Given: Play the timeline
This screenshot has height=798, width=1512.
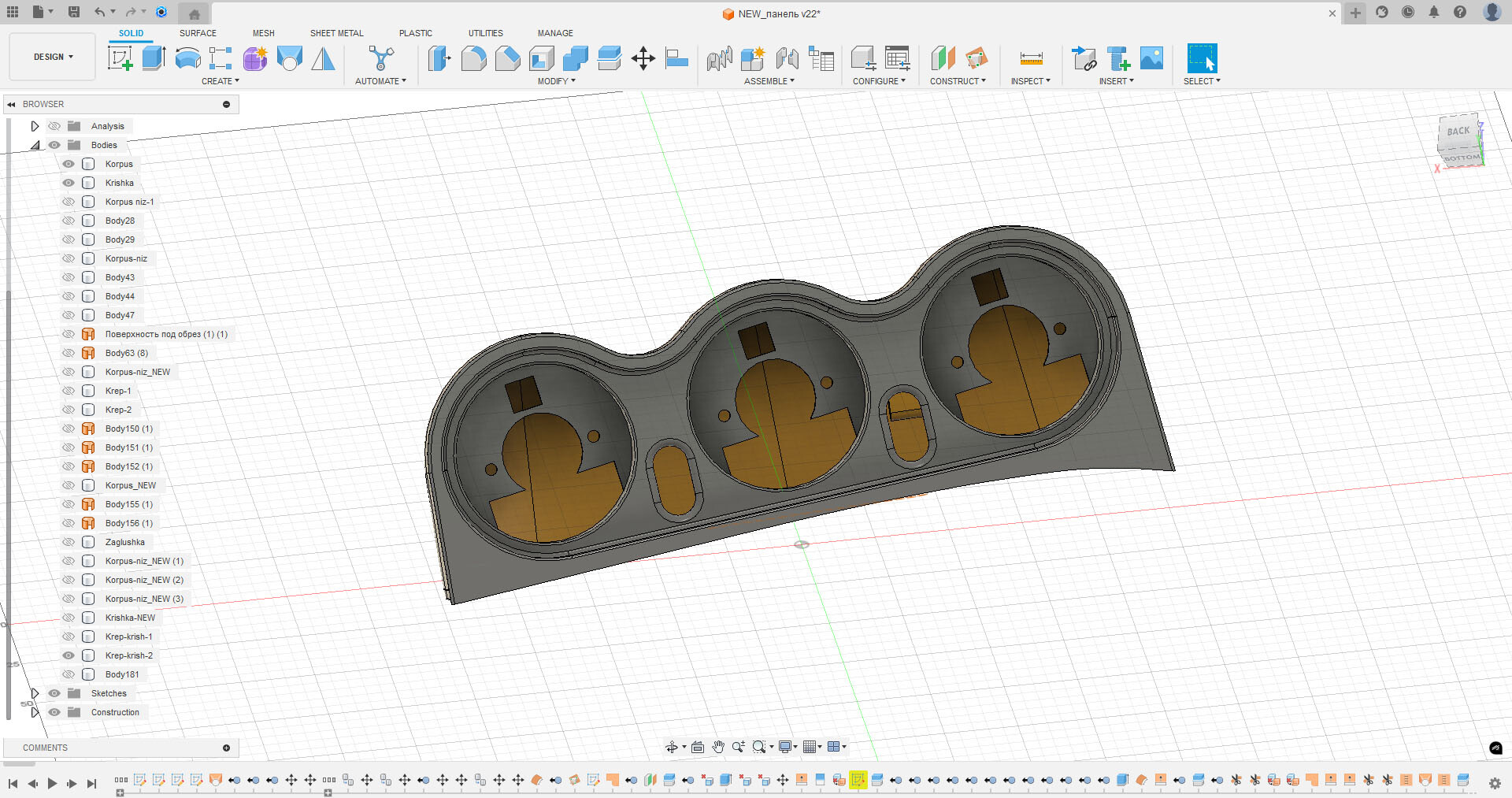Looking at the screenshot, I should (52, 783).
